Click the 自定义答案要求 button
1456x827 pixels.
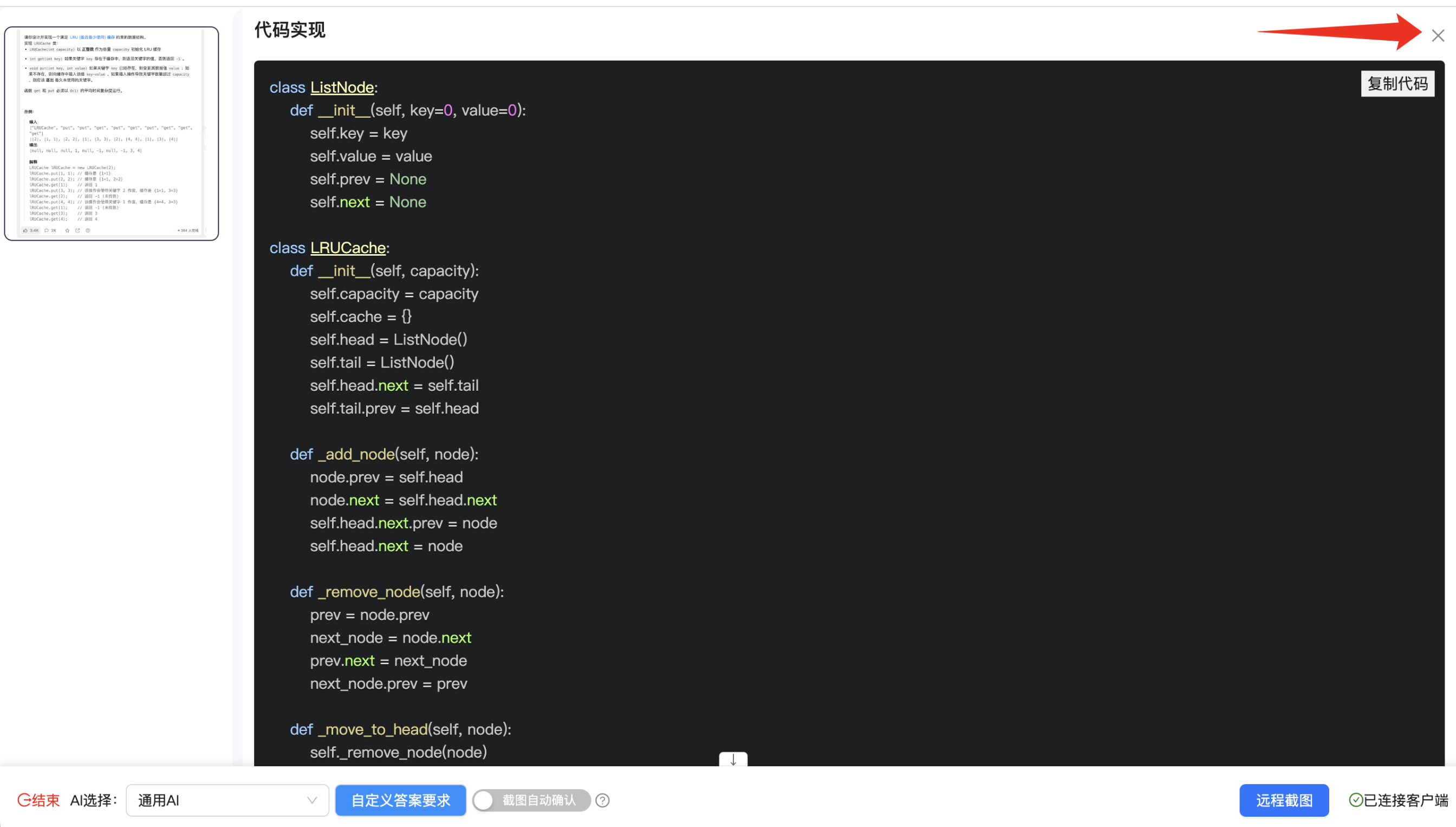pyautogui.click(x=400, y=800)
